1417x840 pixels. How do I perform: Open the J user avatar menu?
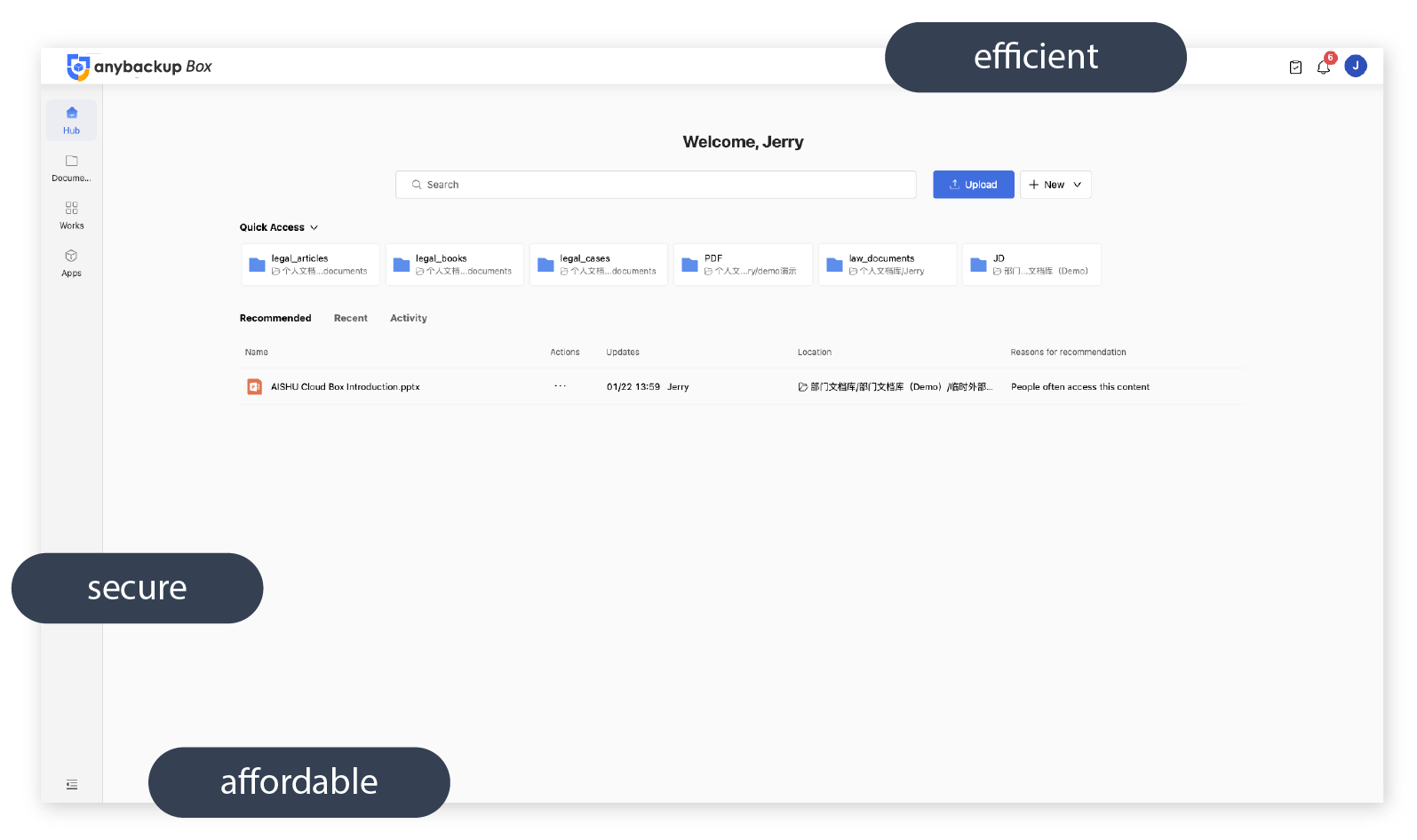pyautogui.click(x=1356, y=66)
